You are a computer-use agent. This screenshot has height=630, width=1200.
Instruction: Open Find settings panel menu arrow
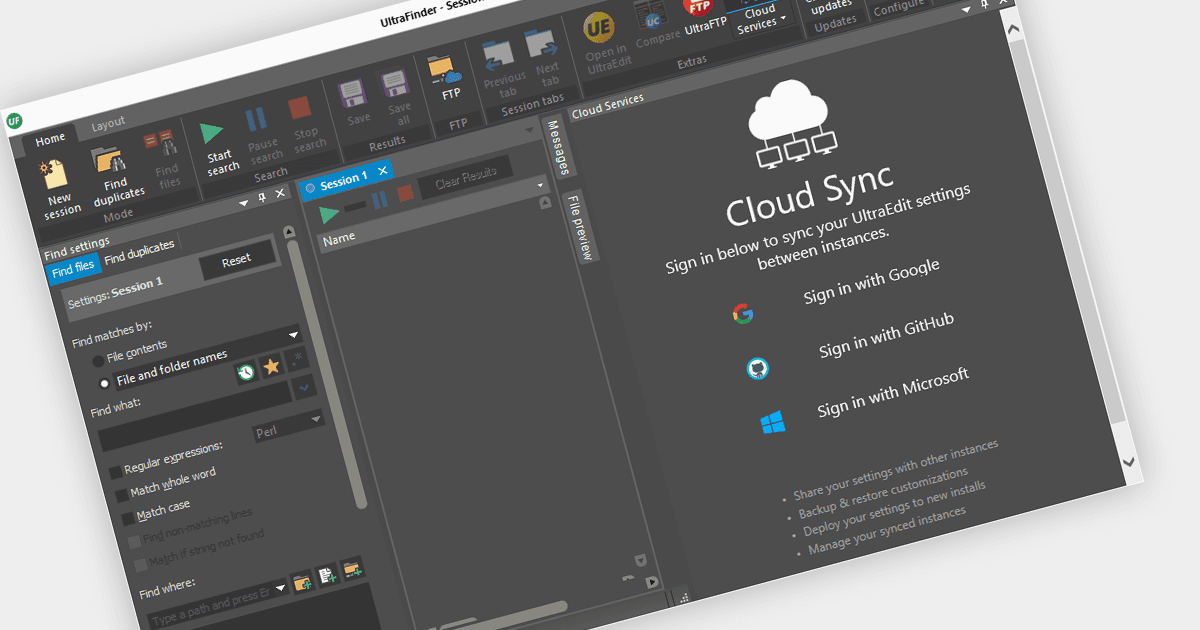(244, 203)
